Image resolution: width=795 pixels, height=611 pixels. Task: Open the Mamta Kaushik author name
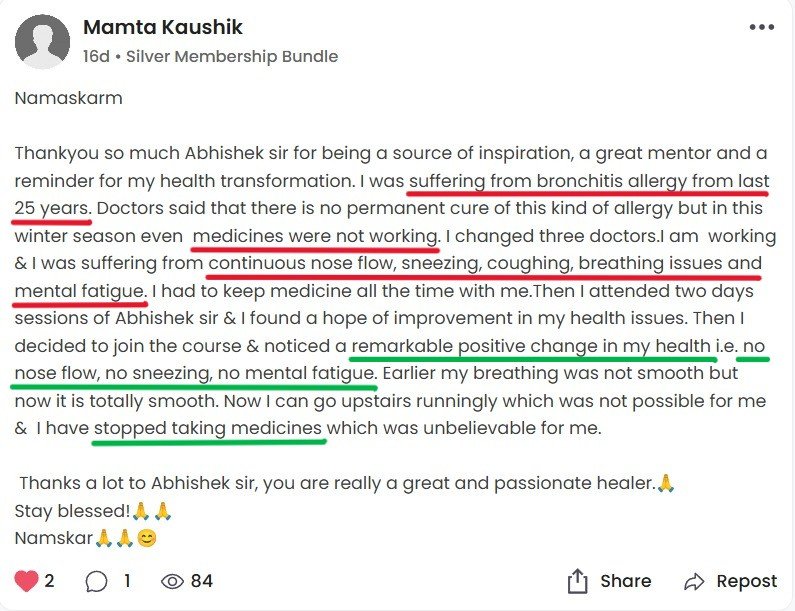pos(163,27)
